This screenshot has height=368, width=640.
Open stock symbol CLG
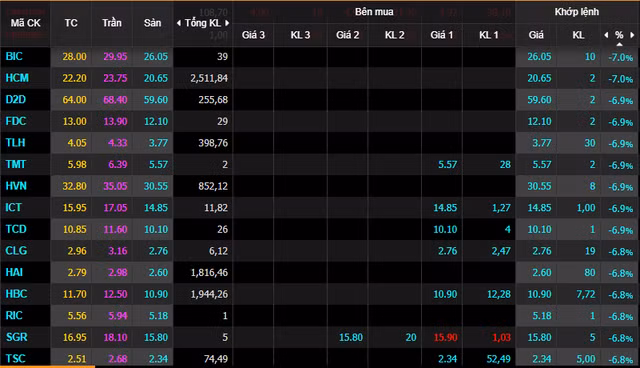(16, 251)
